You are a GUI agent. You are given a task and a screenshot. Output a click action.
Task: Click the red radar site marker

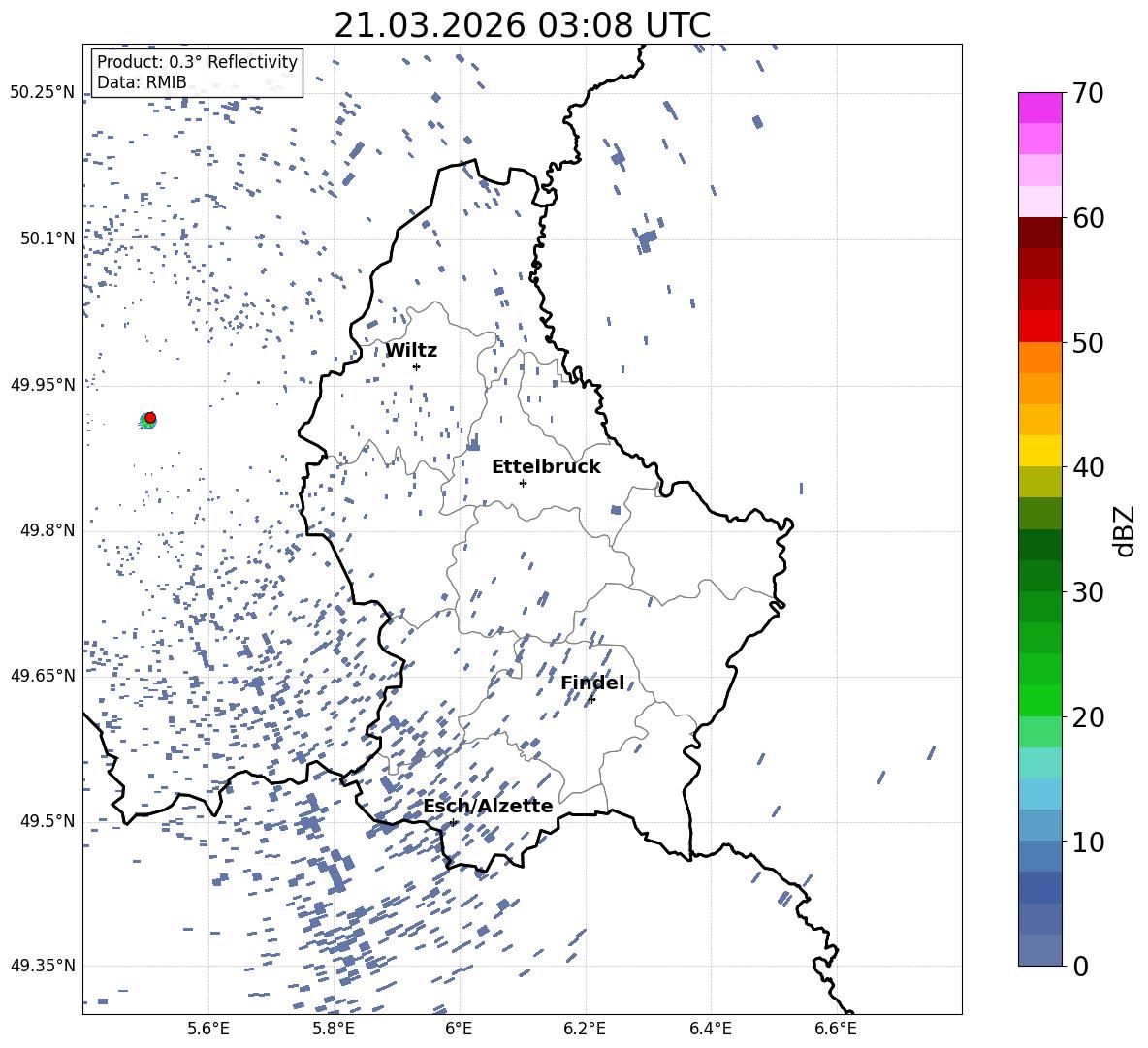coord(150,418)
